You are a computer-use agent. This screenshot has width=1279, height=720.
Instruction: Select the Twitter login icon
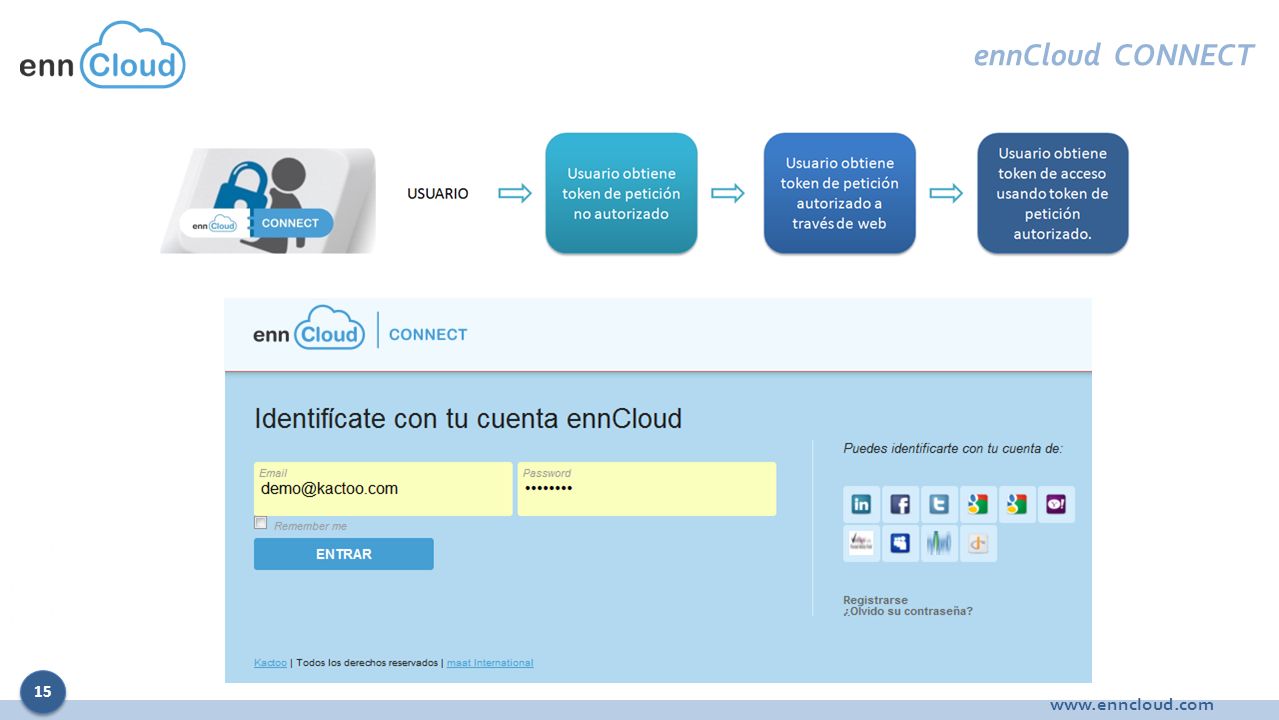939,505
